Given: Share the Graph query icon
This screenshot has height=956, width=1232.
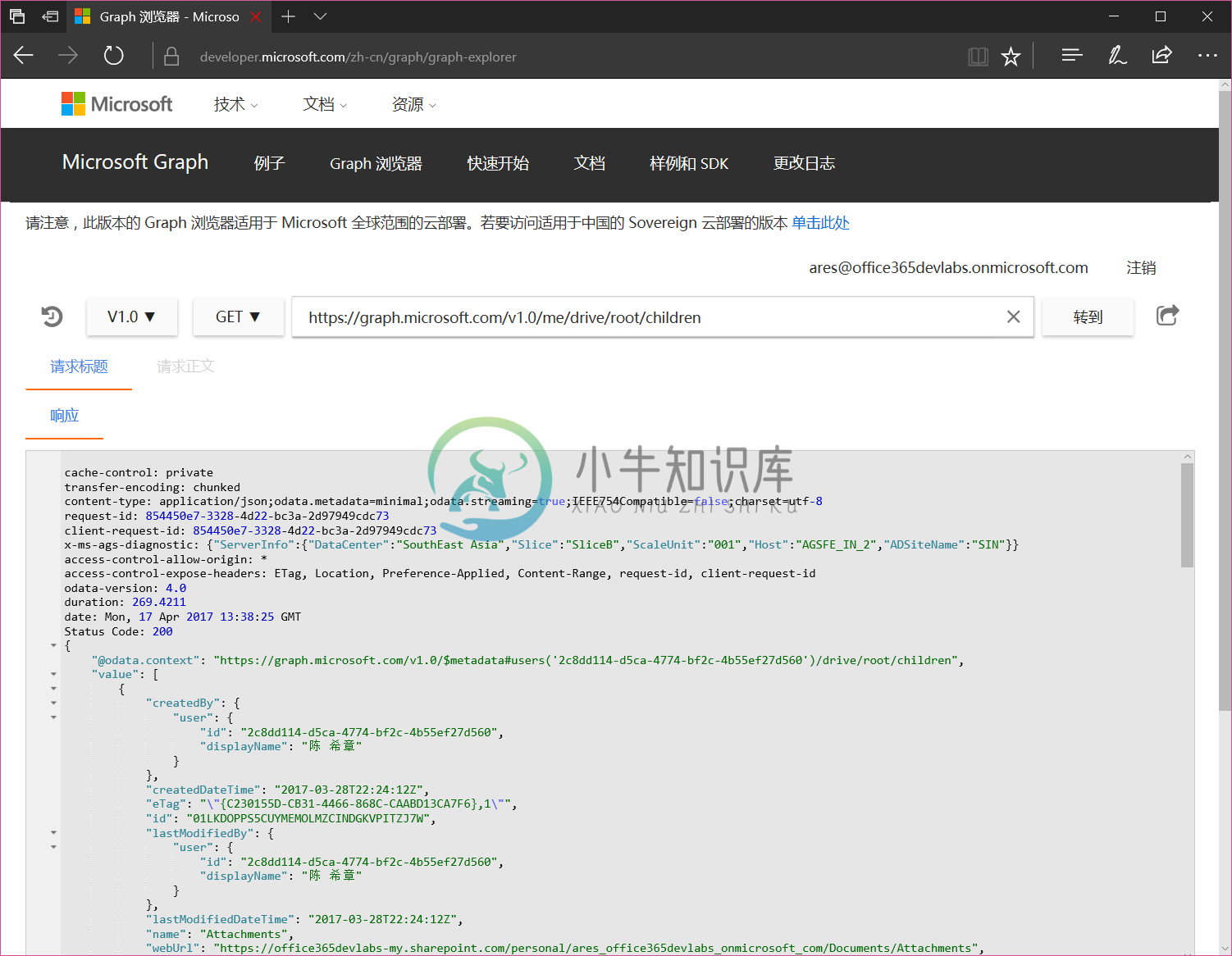Looking at the screenshot, I should coord(1167,316).
